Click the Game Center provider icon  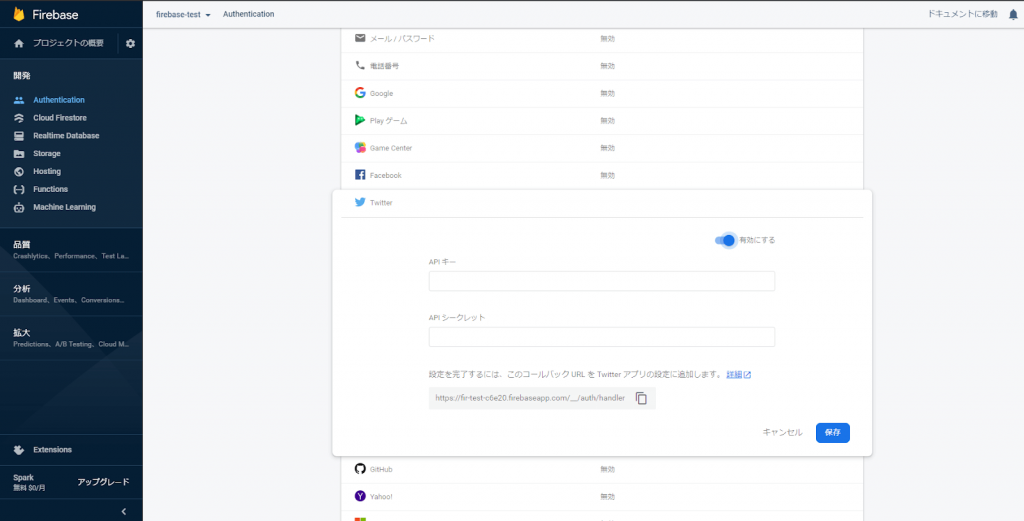(360, 148)
